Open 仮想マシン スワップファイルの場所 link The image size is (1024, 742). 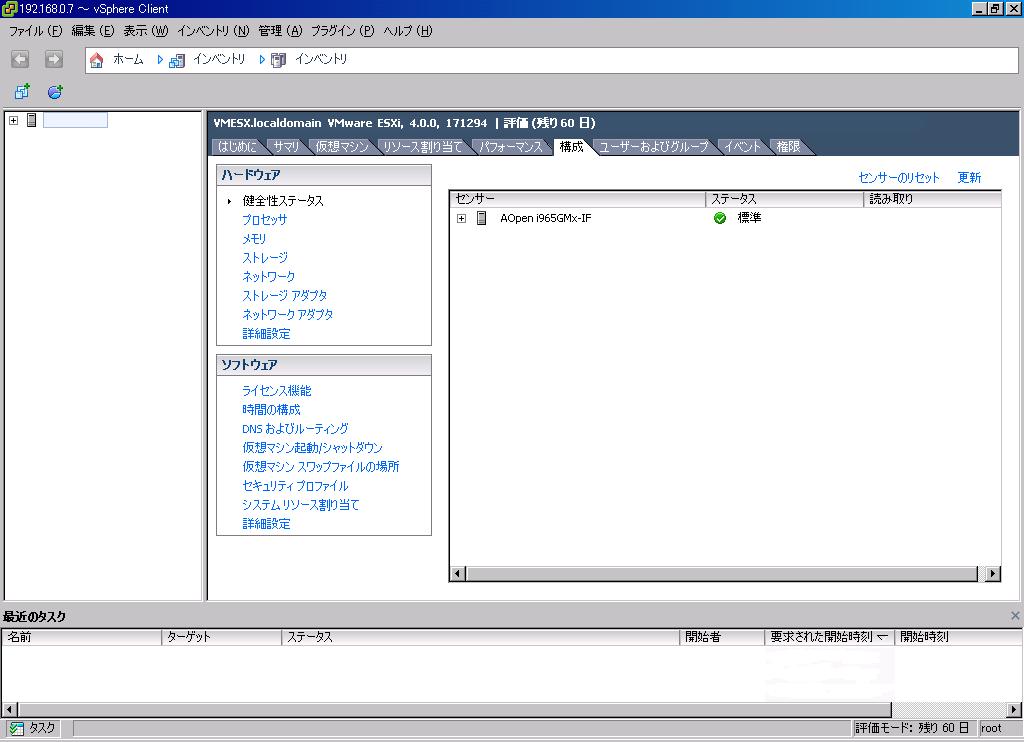321,467
